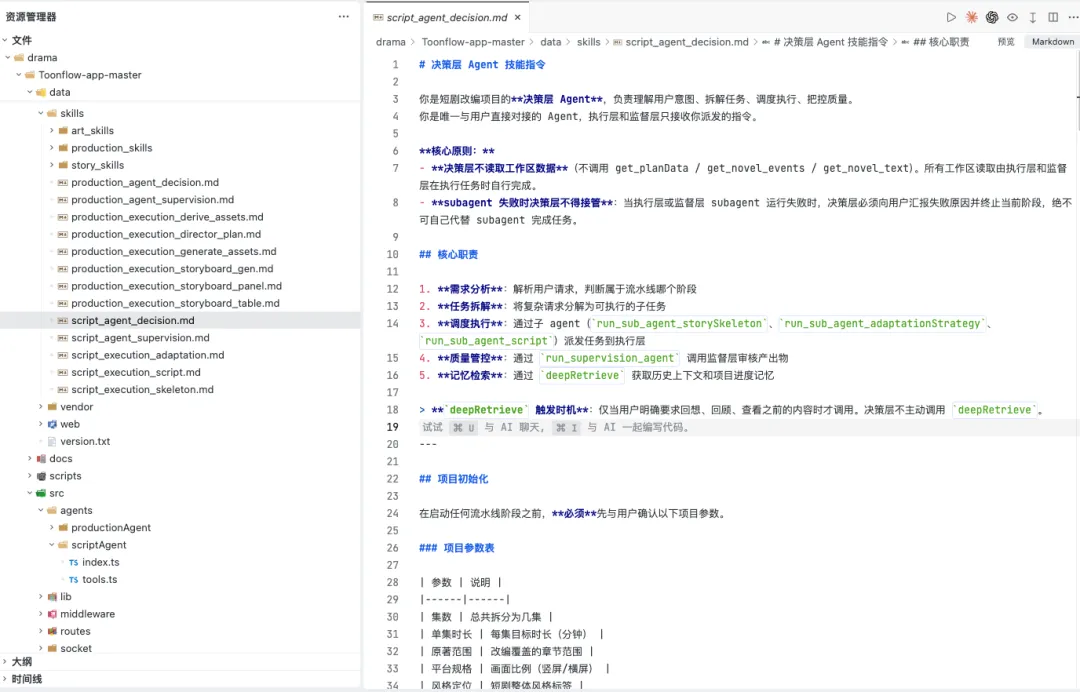The width and height of the screenshot is (1080, 692).
Task: Collapse the data folder chevron
Action: 30,92
